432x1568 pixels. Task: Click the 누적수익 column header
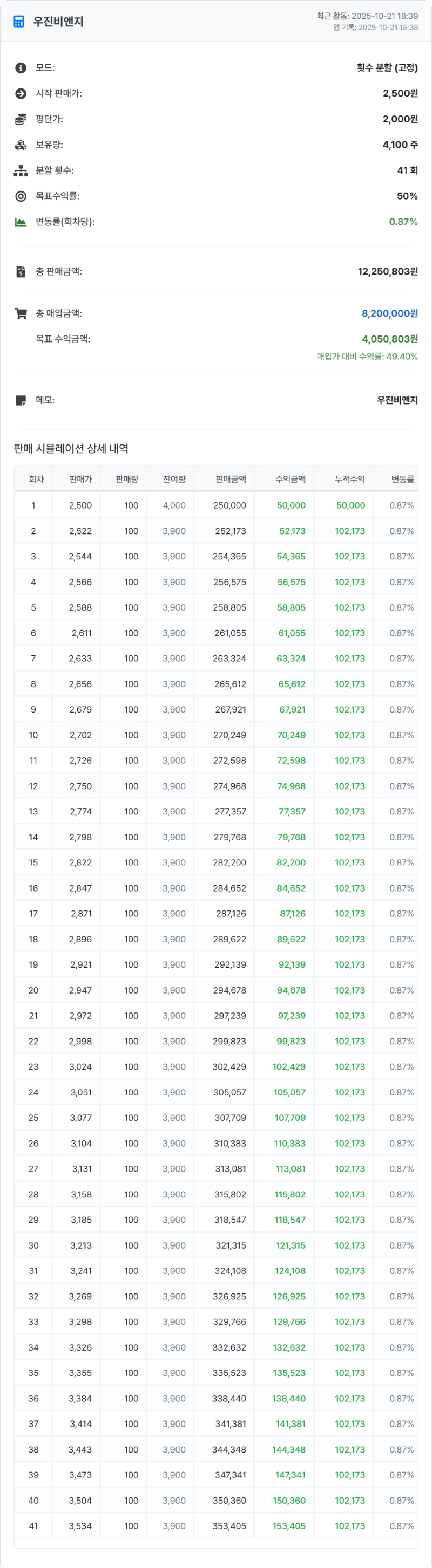tap(350, 480)
